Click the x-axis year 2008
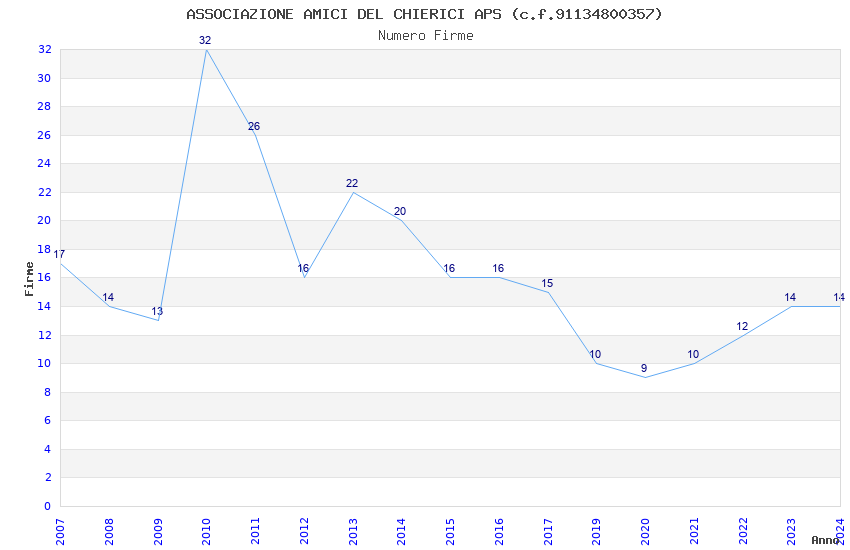Screen dimensions: 850x550 click(108, 531)
